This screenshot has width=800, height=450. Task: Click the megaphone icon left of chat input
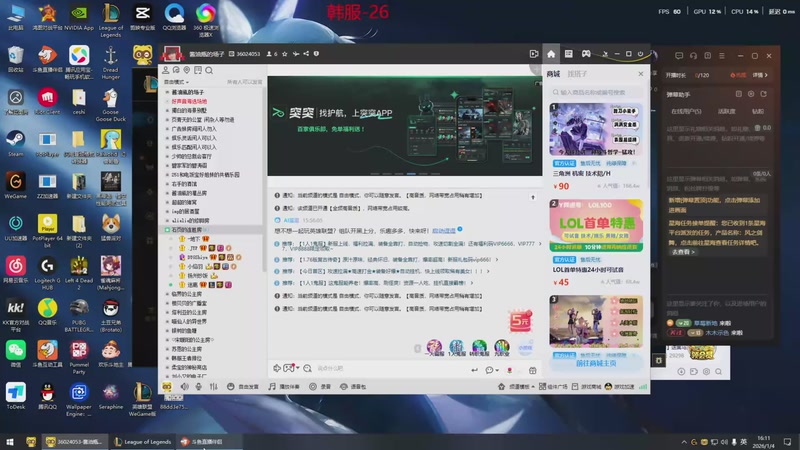[x=277, y=368]
